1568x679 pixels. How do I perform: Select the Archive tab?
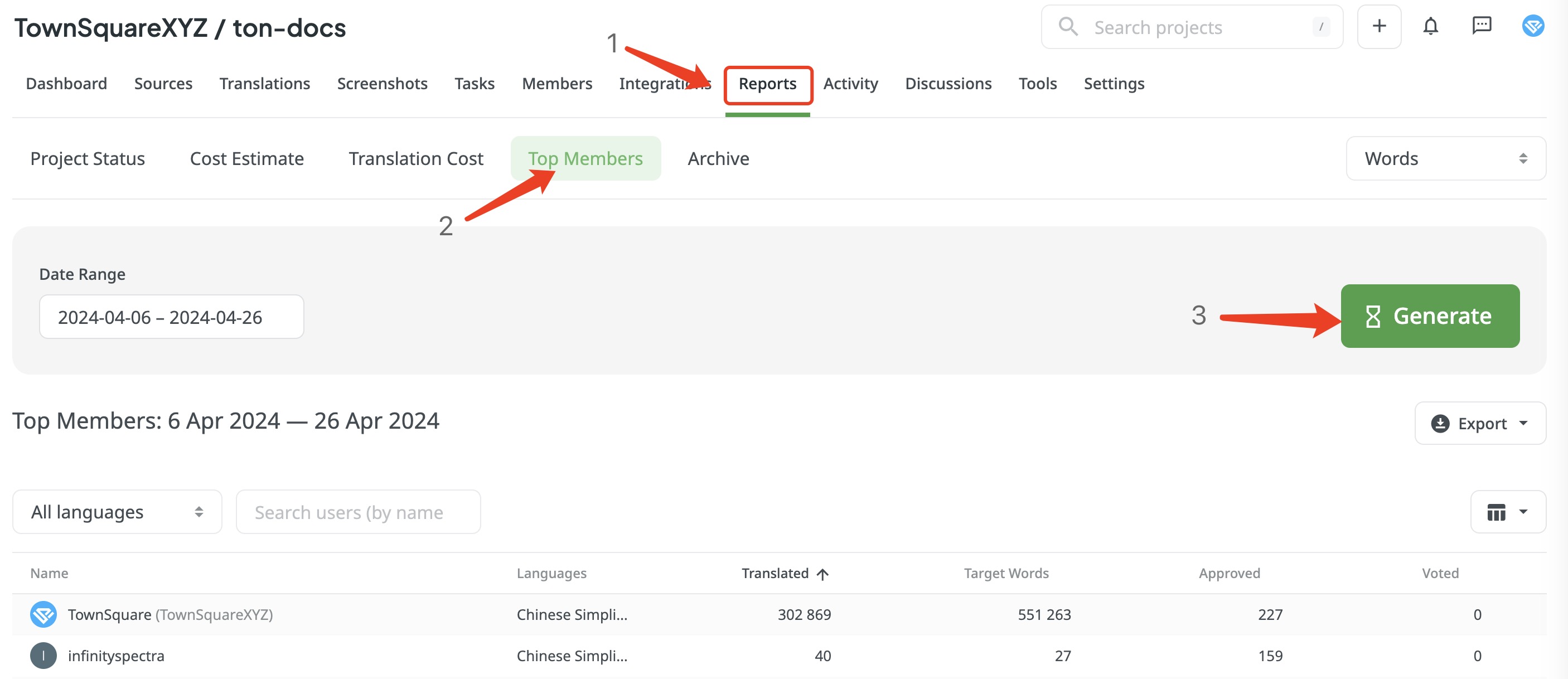point(718,156)
